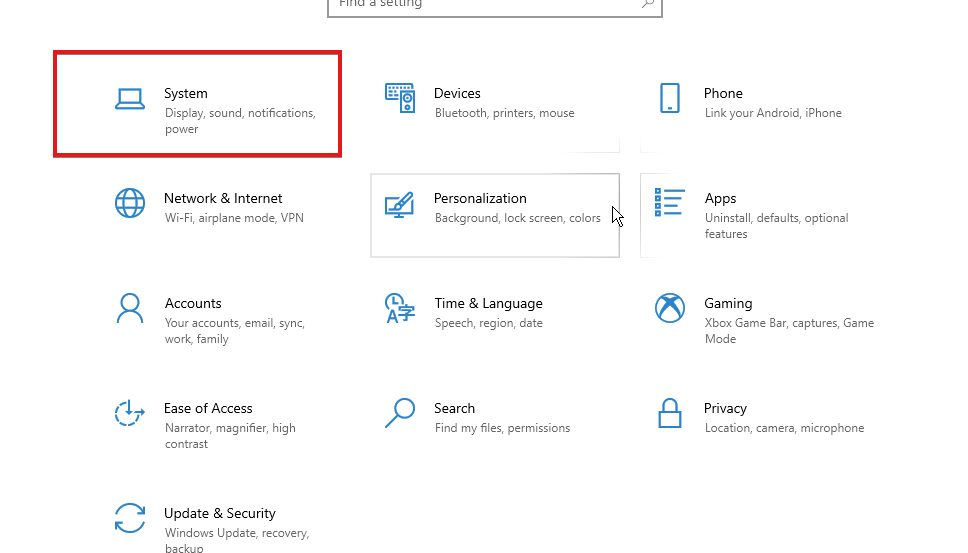Click the Ease of Access icon
This screenshot has height=553, width=968.
click(x=130, y=413)
